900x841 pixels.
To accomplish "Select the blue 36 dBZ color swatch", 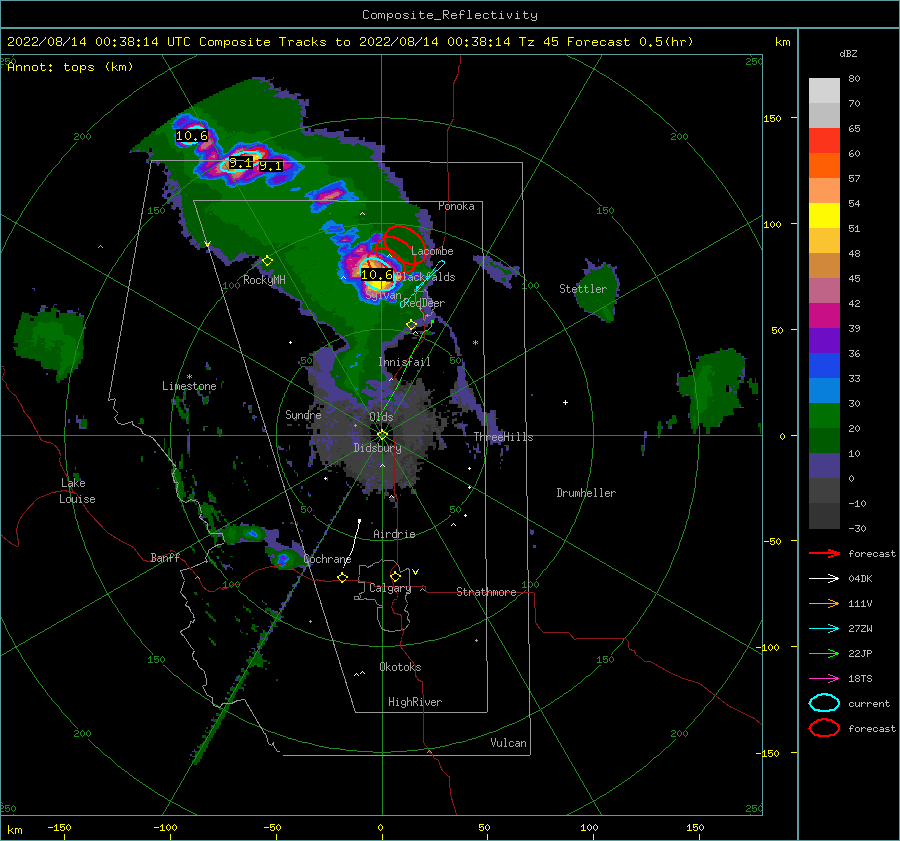I will (824, 365).
